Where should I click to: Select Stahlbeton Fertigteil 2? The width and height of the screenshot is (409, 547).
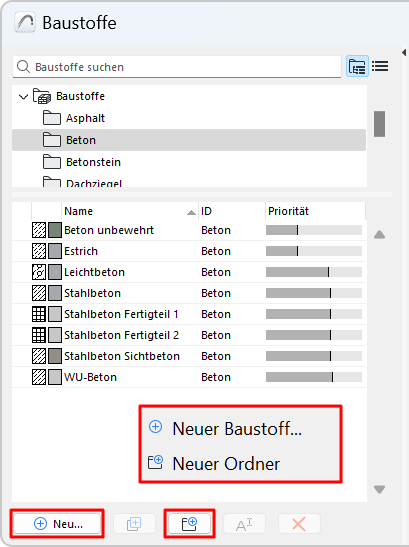click(189, 335)
